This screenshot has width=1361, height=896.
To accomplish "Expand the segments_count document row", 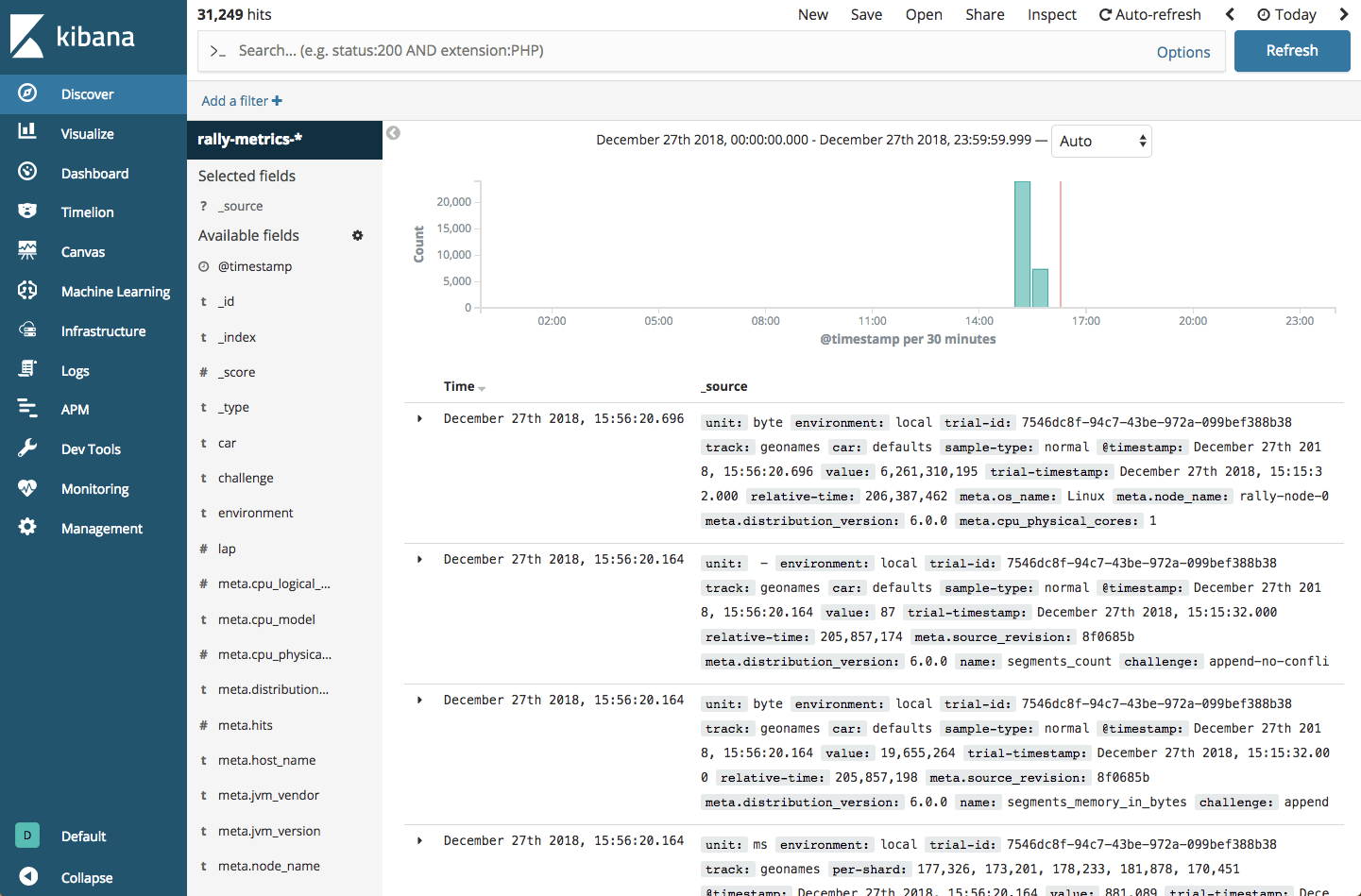I will [419, 559].
